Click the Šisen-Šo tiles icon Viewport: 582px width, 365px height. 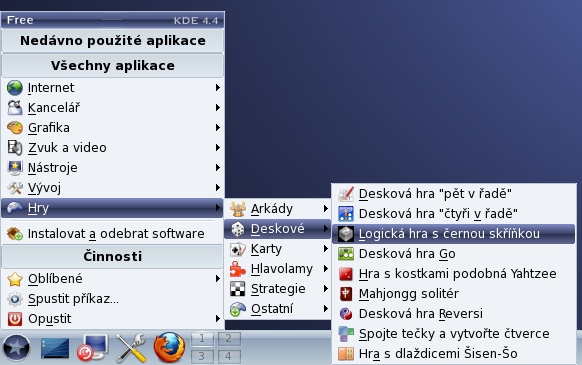tap(346, 354)
